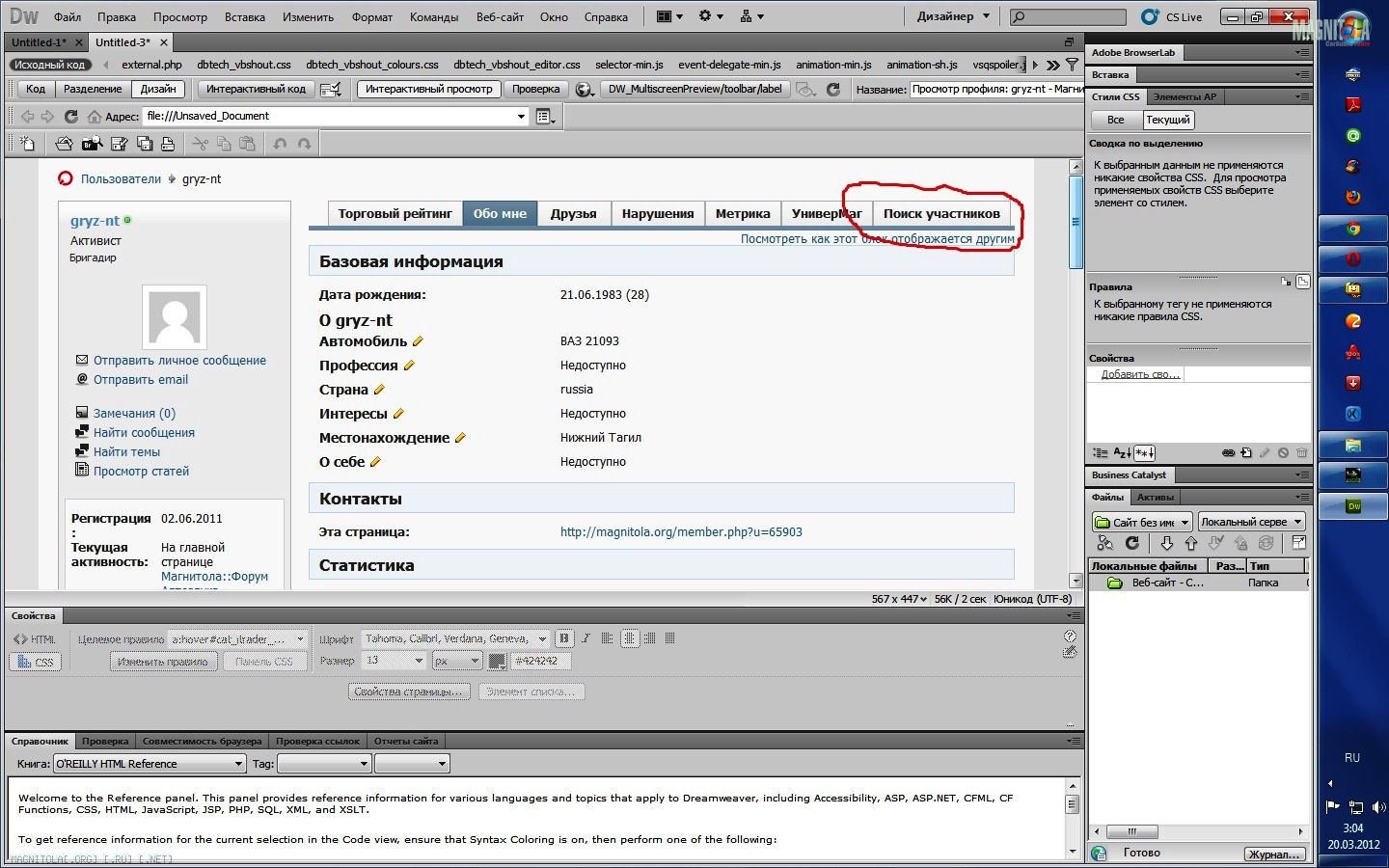
Task: Click the New Document icon in toolbar
Action: pyautogui.click(x=27, y=144)
